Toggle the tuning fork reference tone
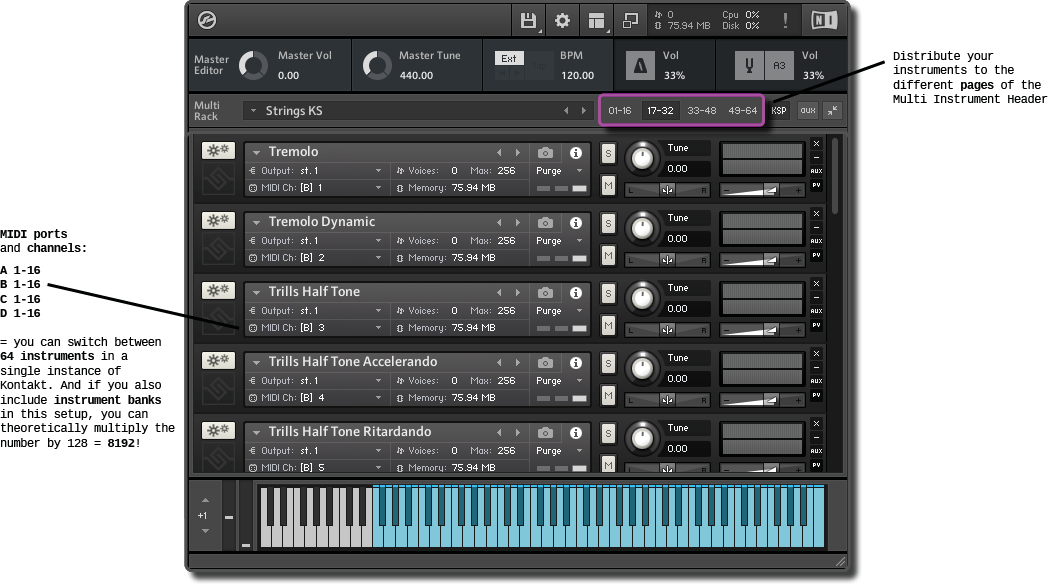1050x585 pixels. [x=749, y=66]
